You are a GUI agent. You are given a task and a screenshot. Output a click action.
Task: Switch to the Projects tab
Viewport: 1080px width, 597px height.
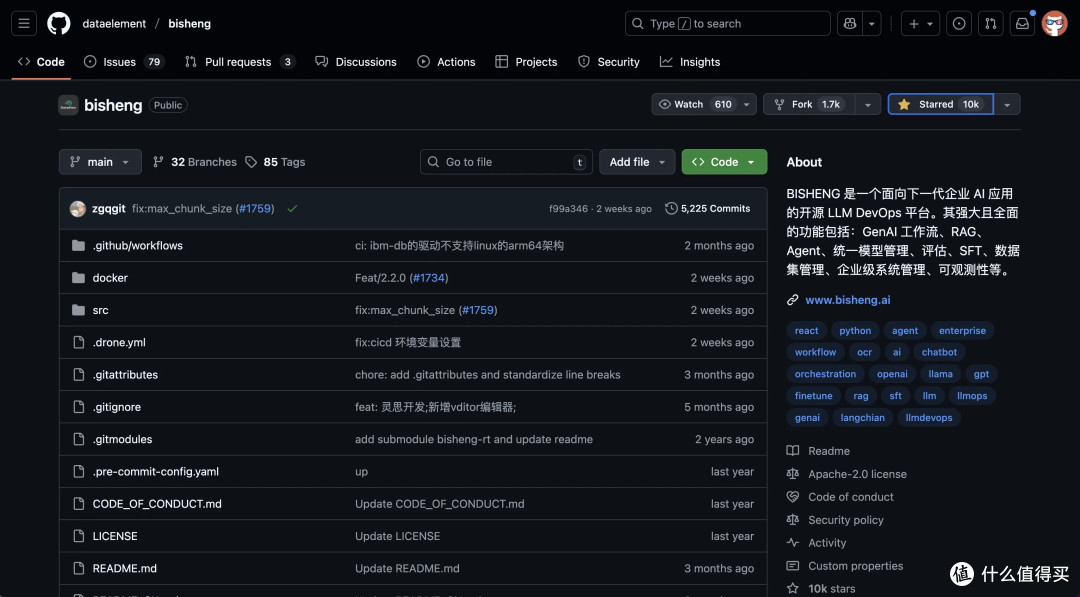coord(526,62)
